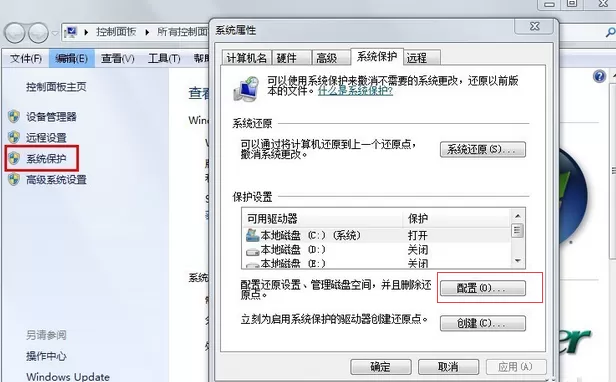Open 高级系统设置 from the sidebar
The width and height of the screenshot is (616, 382).
coord(56,180)
